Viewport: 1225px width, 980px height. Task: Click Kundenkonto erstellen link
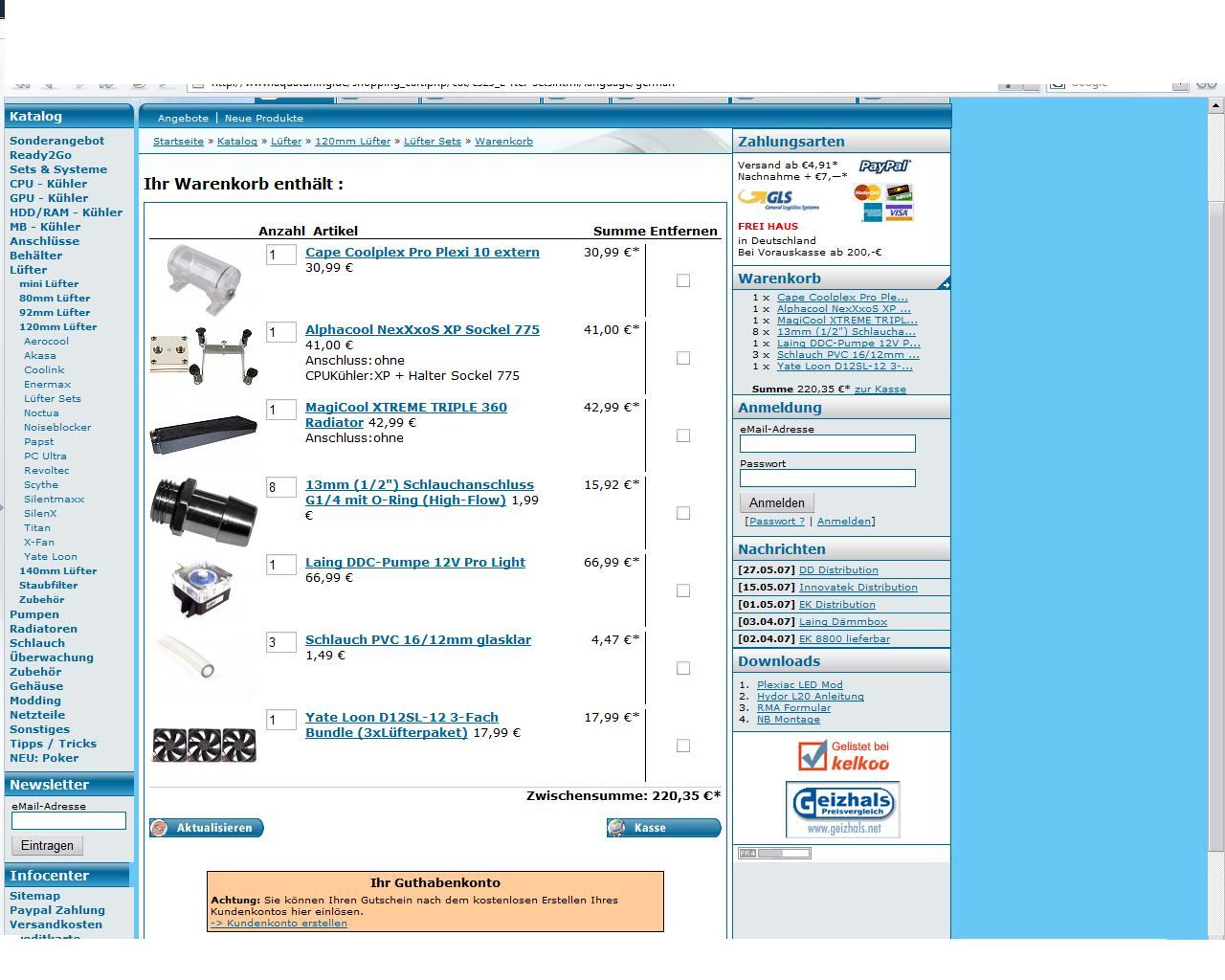click(x=278, y=924)
